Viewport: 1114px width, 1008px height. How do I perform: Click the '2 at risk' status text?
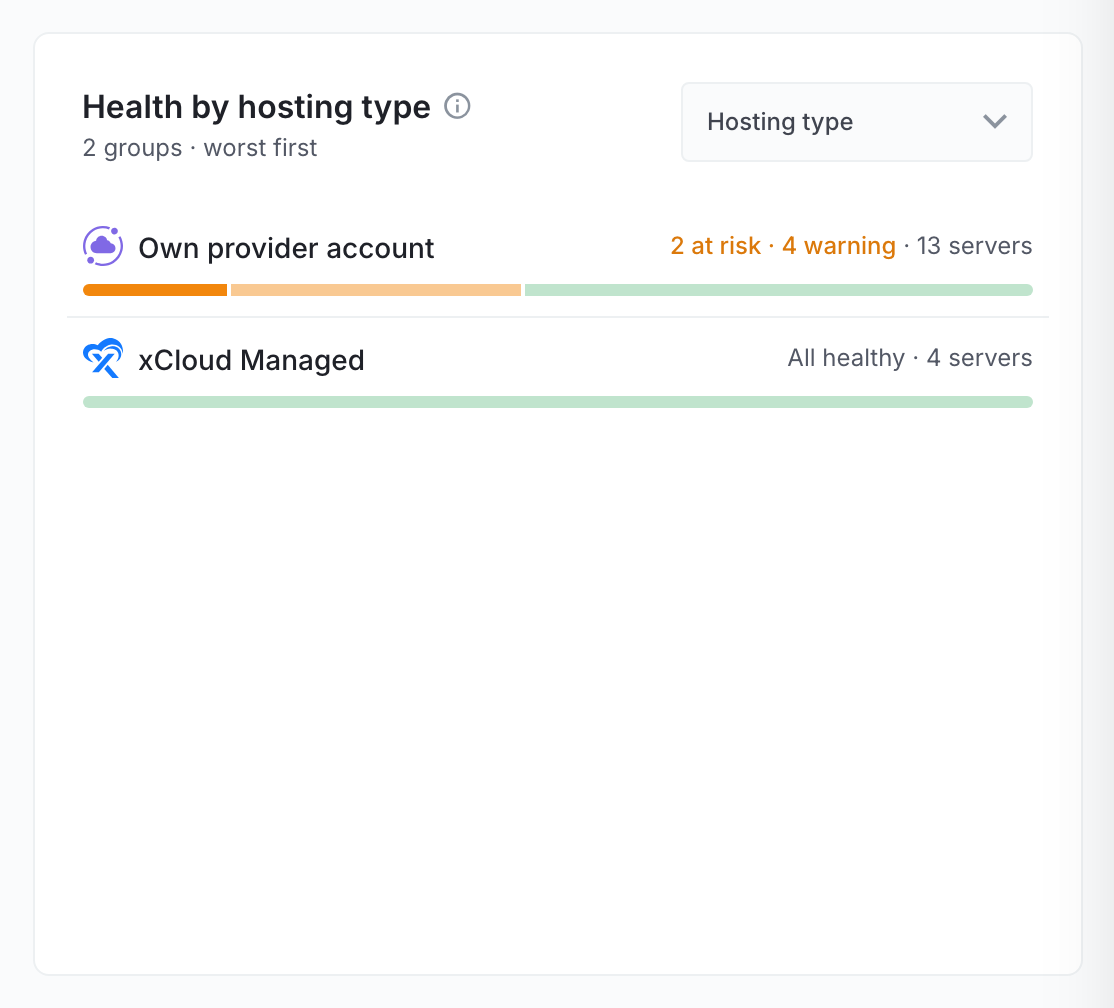click(715, 246)
